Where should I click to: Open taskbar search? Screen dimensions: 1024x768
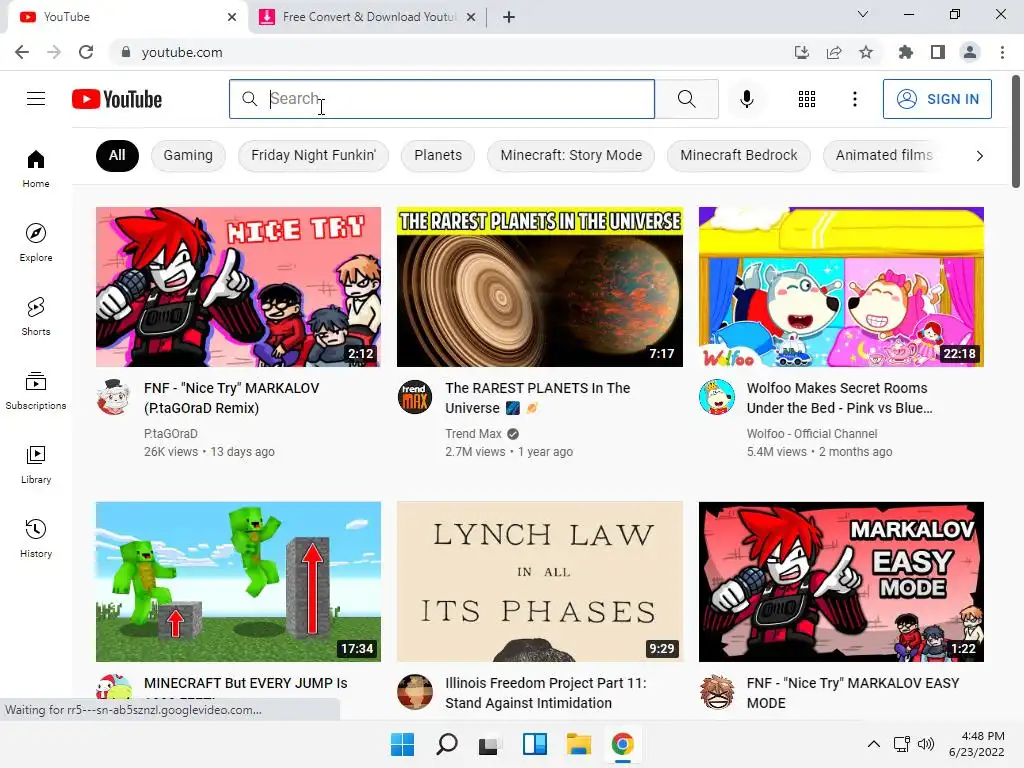click(447, 744)
